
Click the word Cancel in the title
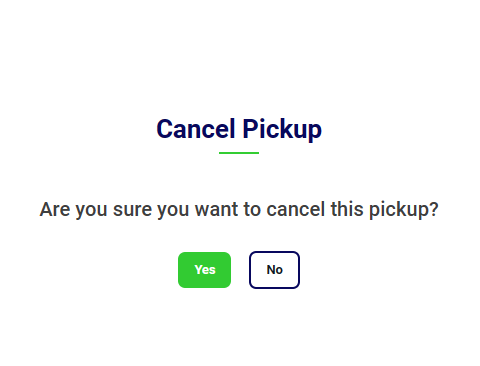tap(196, 129)
